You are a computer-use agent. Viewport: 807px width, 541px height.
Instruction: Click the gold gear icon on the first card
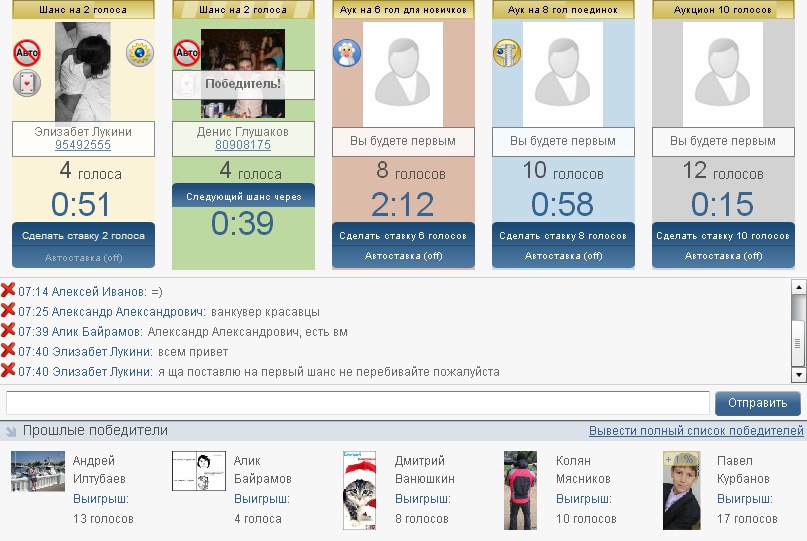(139, 53)
